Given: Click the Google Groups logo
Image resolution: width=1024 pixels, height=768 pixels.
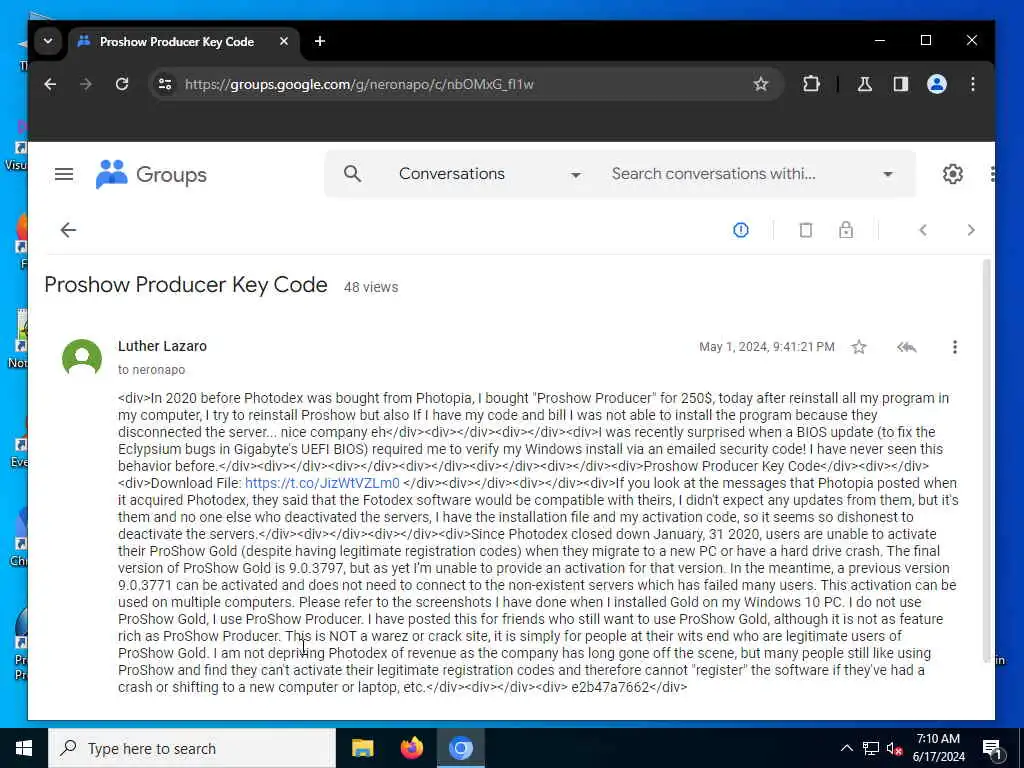Looking at the screenshot, I should tap(152, 174).
